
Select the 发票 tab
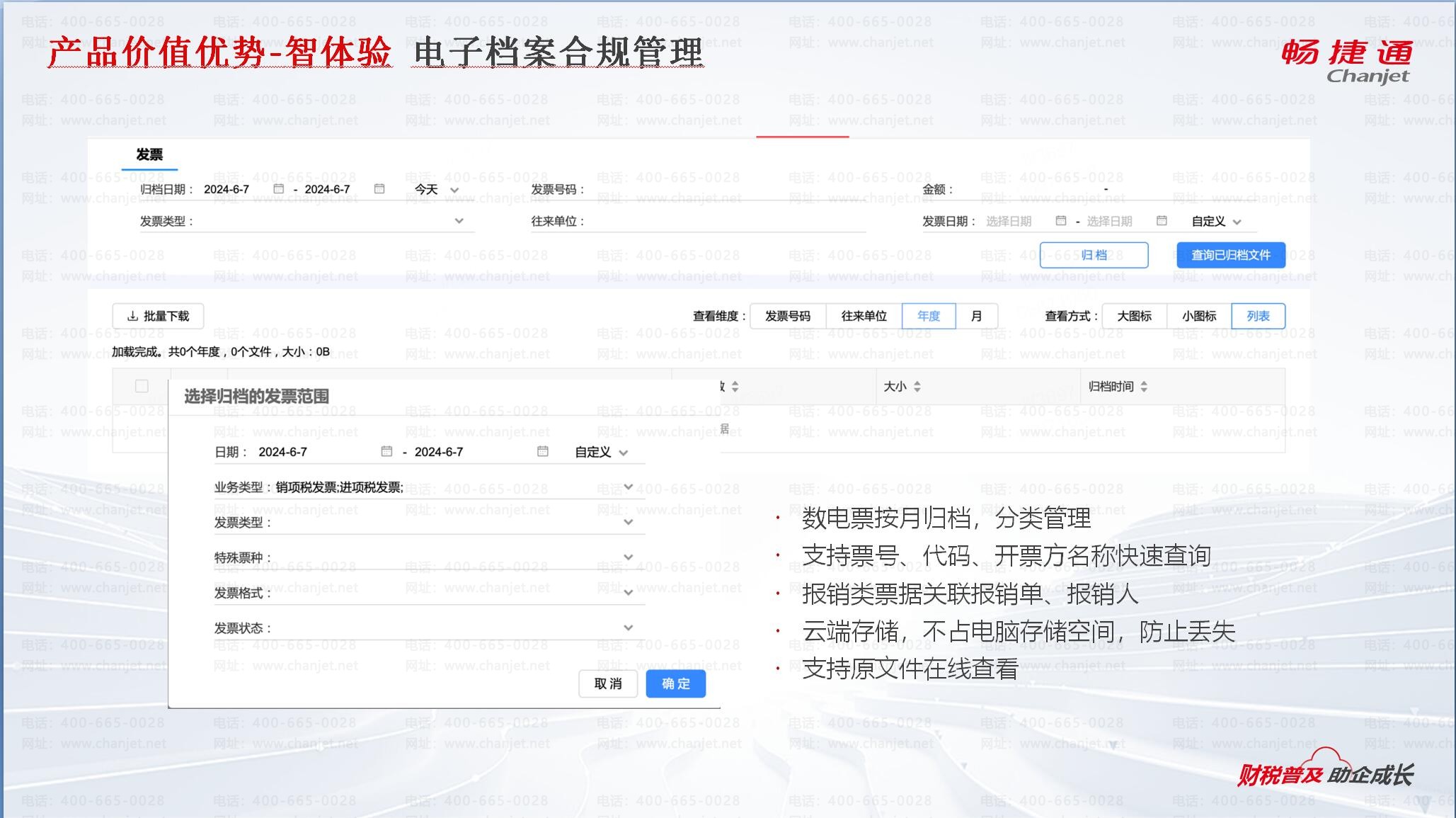click(x=149, y=154)
